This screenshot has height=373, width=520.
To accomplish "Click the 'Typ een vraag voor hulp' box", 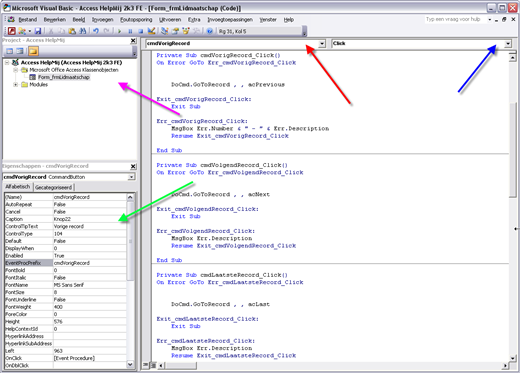I will (x=455, y=19).
